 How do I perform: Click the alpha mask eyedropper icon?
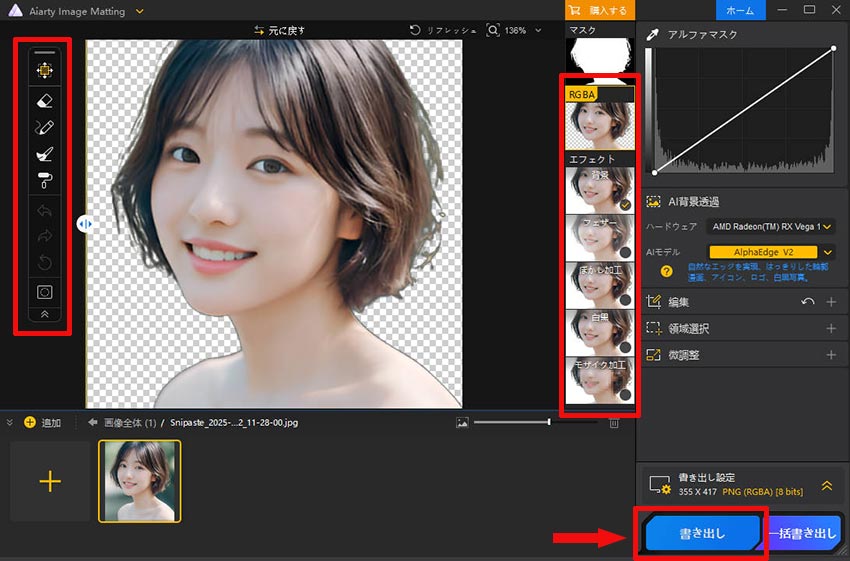tap(653, 34)
